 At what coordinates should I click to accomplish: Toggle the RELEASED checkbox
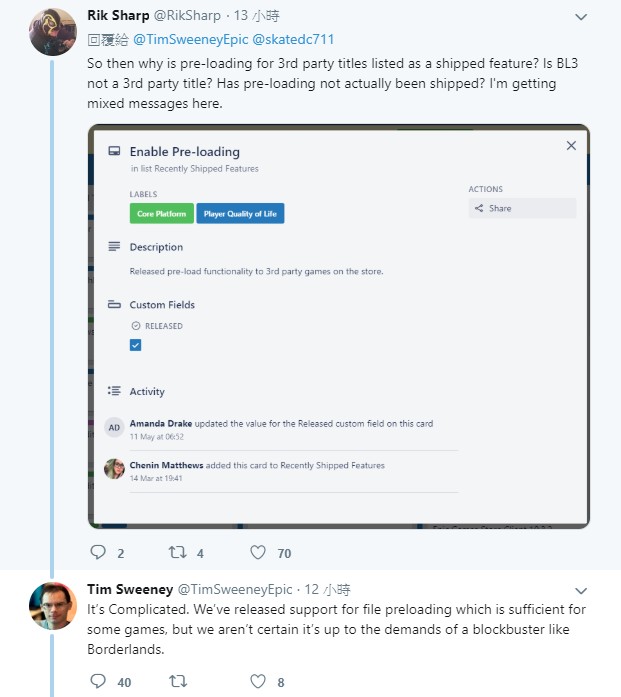[136, 345]
